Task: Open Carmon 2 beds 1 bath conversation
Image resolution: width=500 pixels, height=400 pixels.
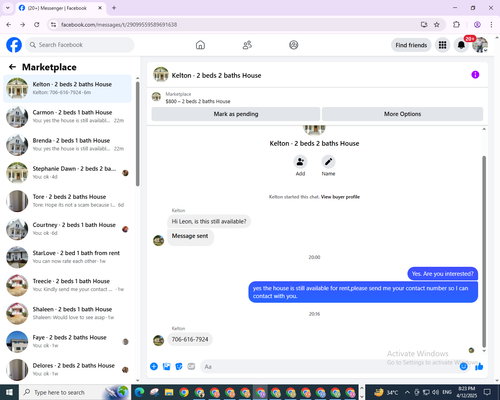Action: [x=67, y=116]
